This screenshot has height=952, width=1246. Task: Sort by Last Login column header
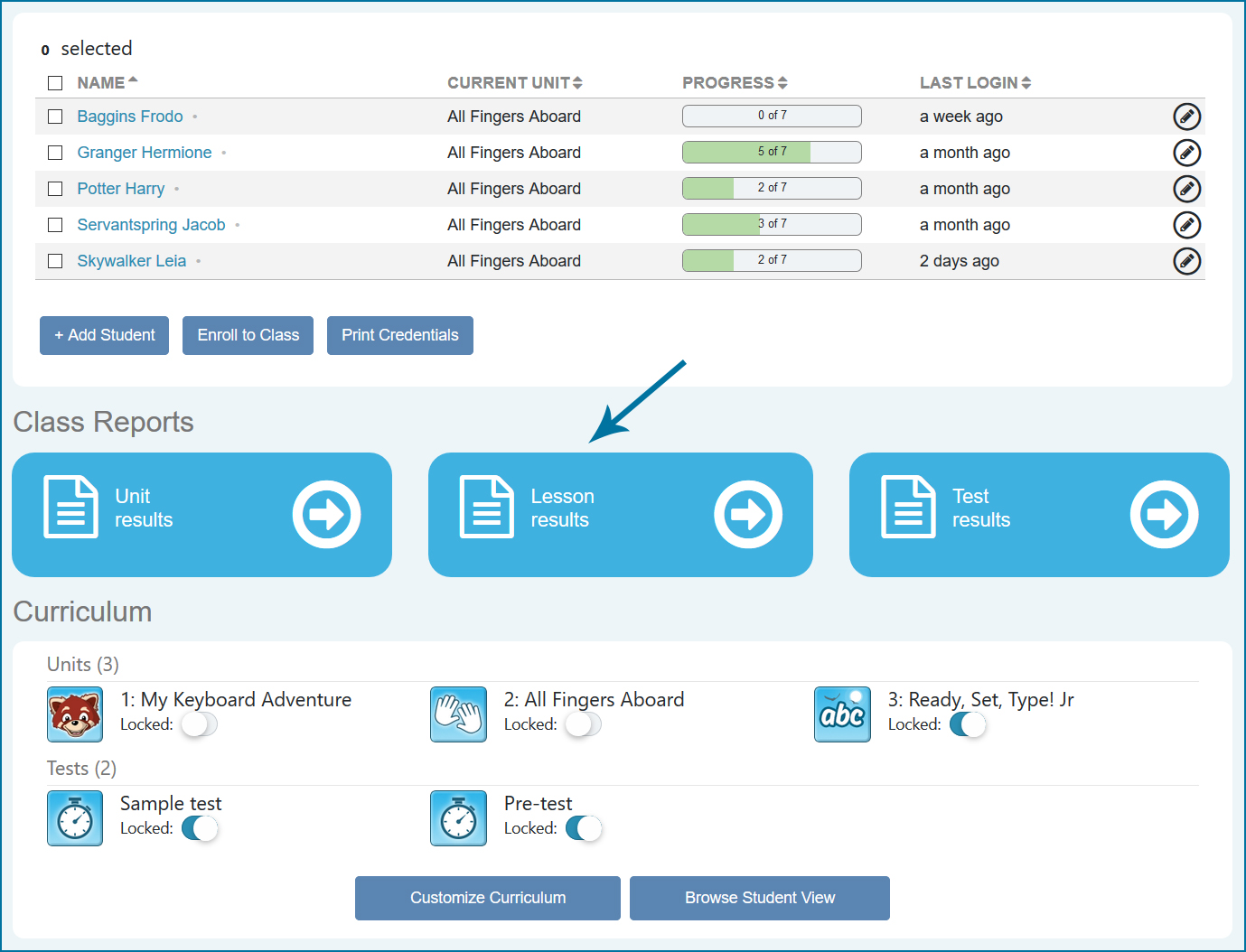tap(974, 83)
